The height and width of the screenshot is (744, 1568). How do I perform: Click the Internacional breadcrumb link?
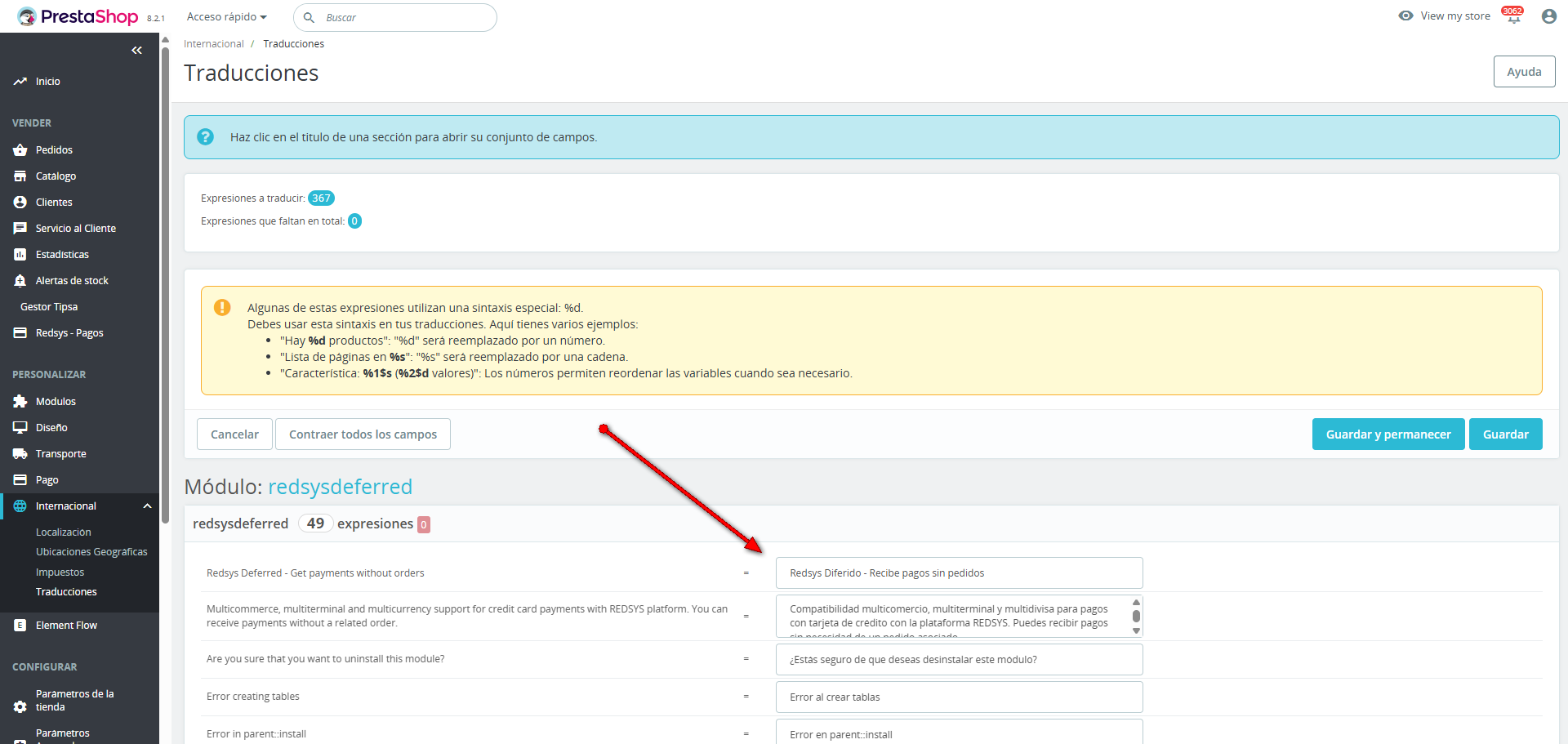click(214, 44)
